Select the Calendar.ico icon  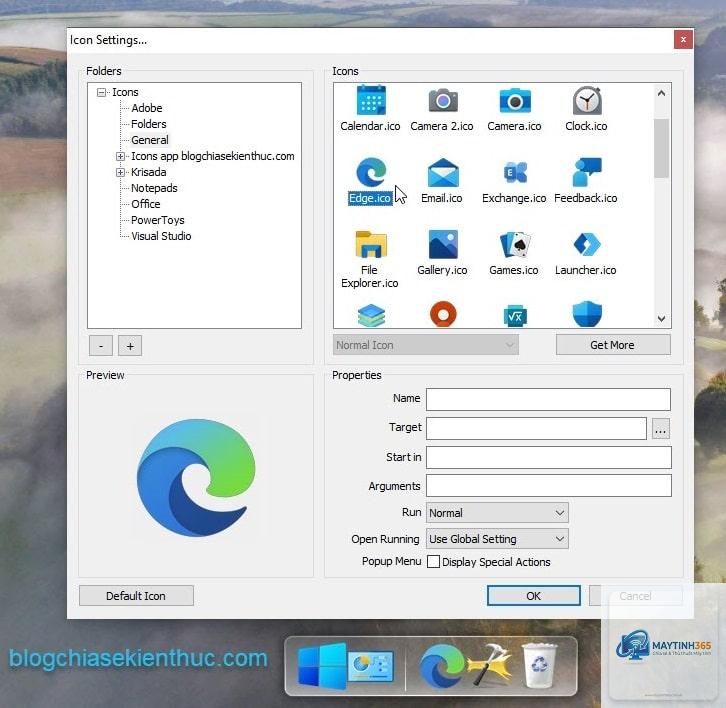[371, 100]
